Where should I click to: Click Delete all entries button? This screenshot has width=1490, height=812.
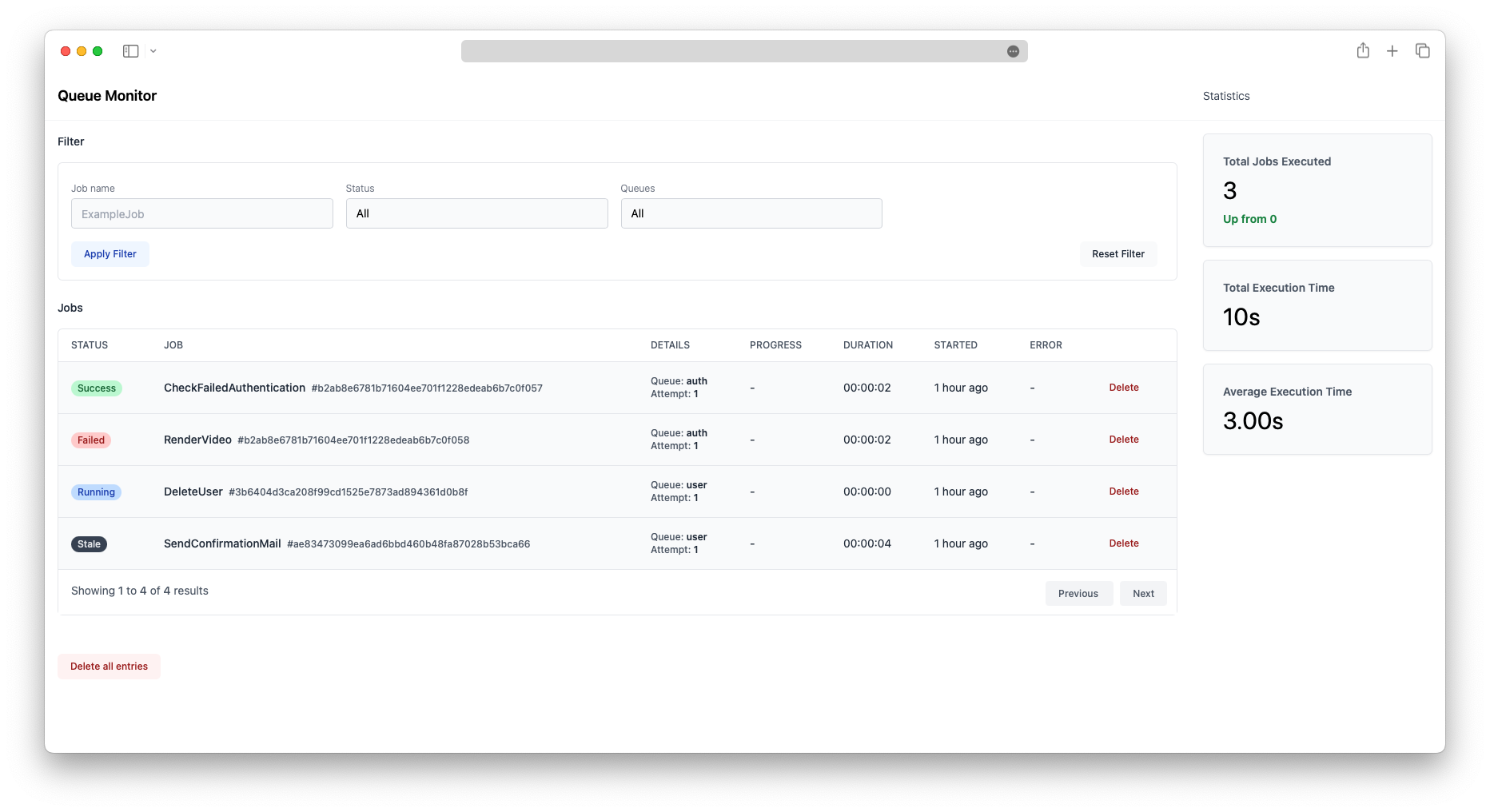[110, 667]
